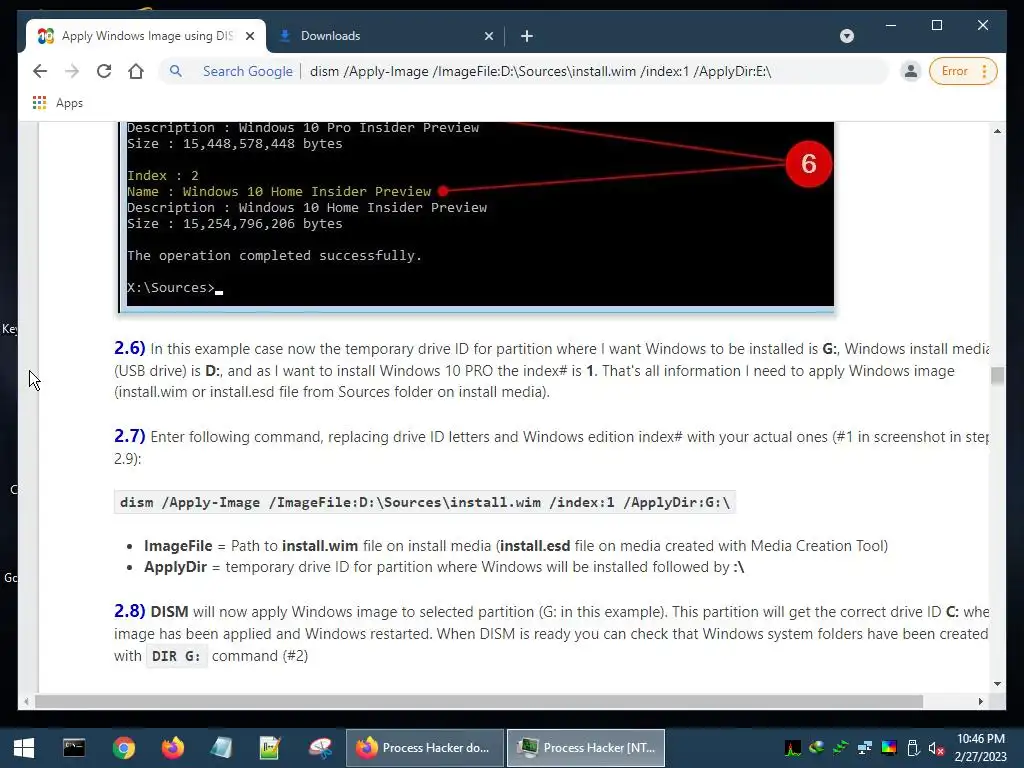Screen dimensions: 1024x768
Task: Switch to Process Hacker [NT... window
Action: point(586,748)
